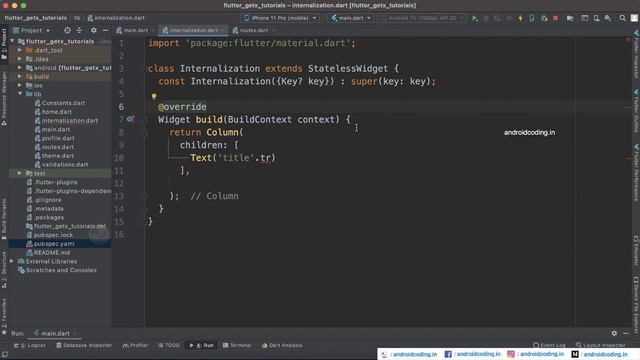Click the override gutter icon on line 7
Viewport: 640px width, 360px height.
click(x=130, y=119)
